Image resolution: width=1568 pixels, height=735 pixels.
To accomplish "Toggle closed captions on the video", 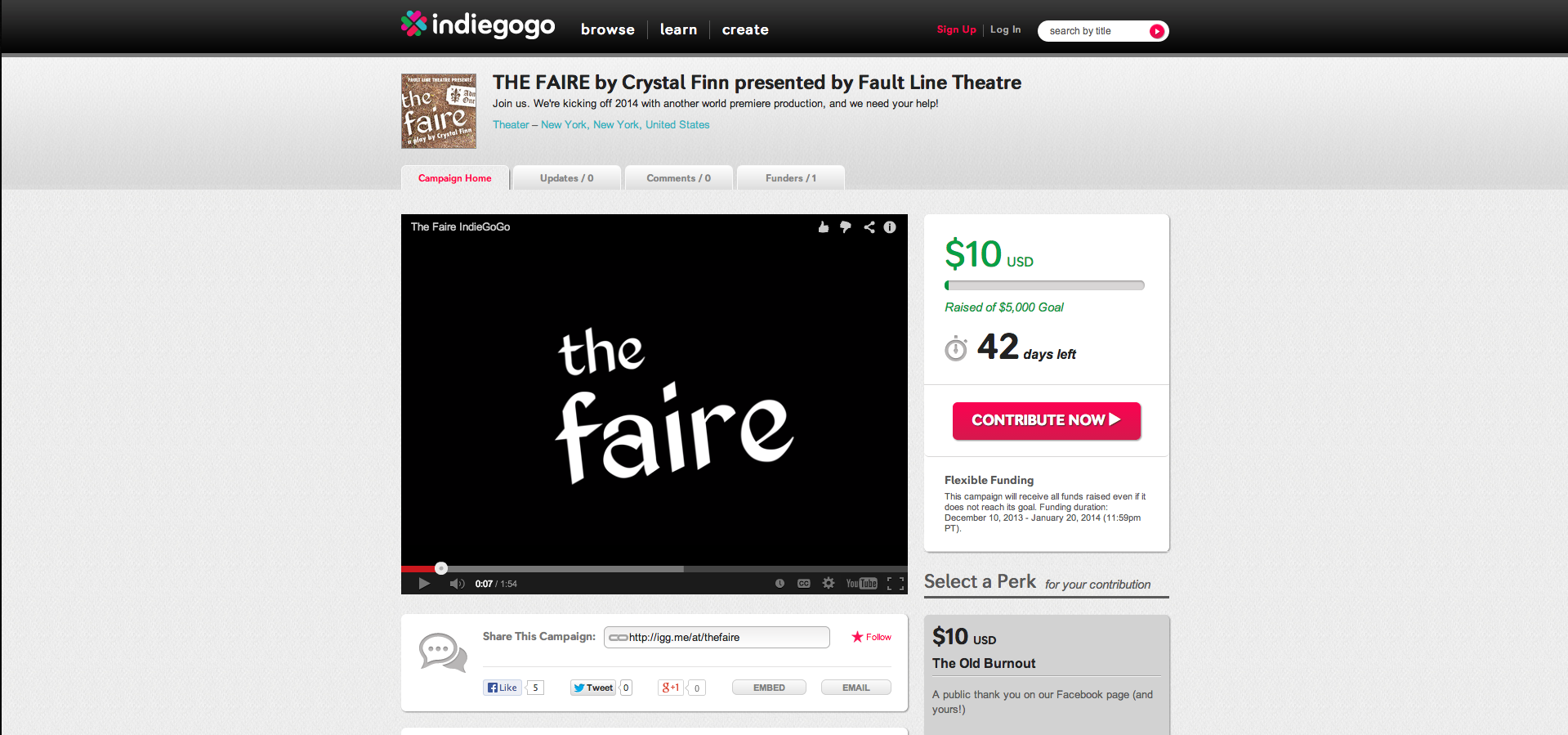I will pyautogui.click(x=804, y=584).
